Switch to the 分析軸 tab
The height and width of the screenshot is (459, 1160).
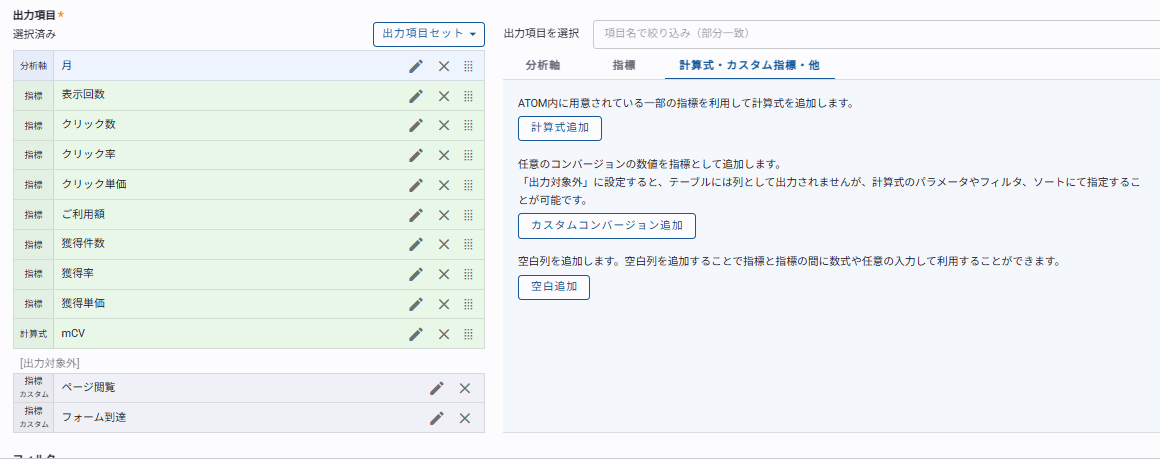coord(543,65)
